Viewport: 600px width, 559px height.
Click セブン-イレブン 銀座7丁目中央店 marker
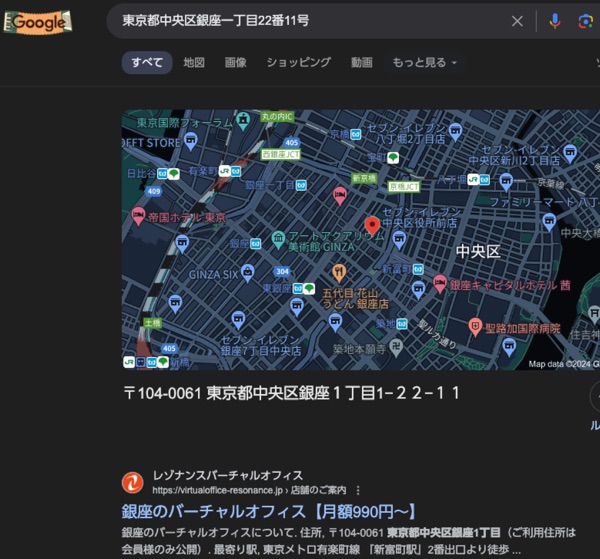pyautogui.click(x=238, y=320)
